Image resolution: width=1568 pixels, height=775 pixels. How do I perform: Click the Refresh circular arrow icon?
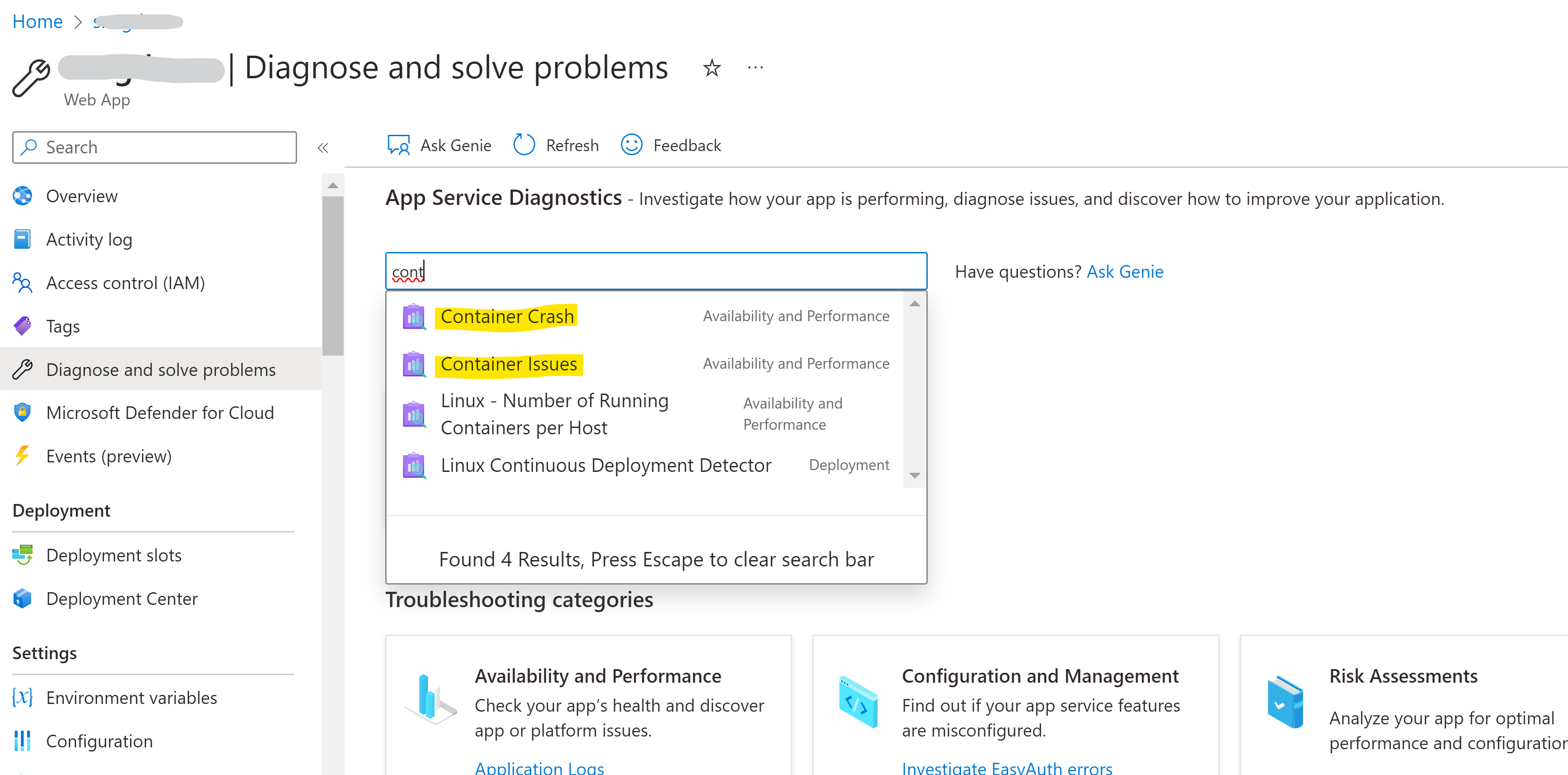(x=524, y=145)
